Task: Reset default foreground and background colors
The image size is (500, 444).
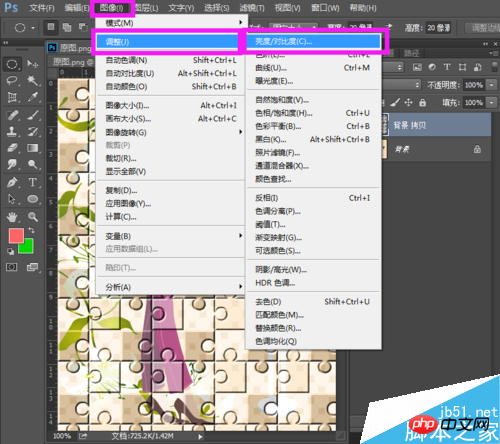Action: (x=11, y=252)
